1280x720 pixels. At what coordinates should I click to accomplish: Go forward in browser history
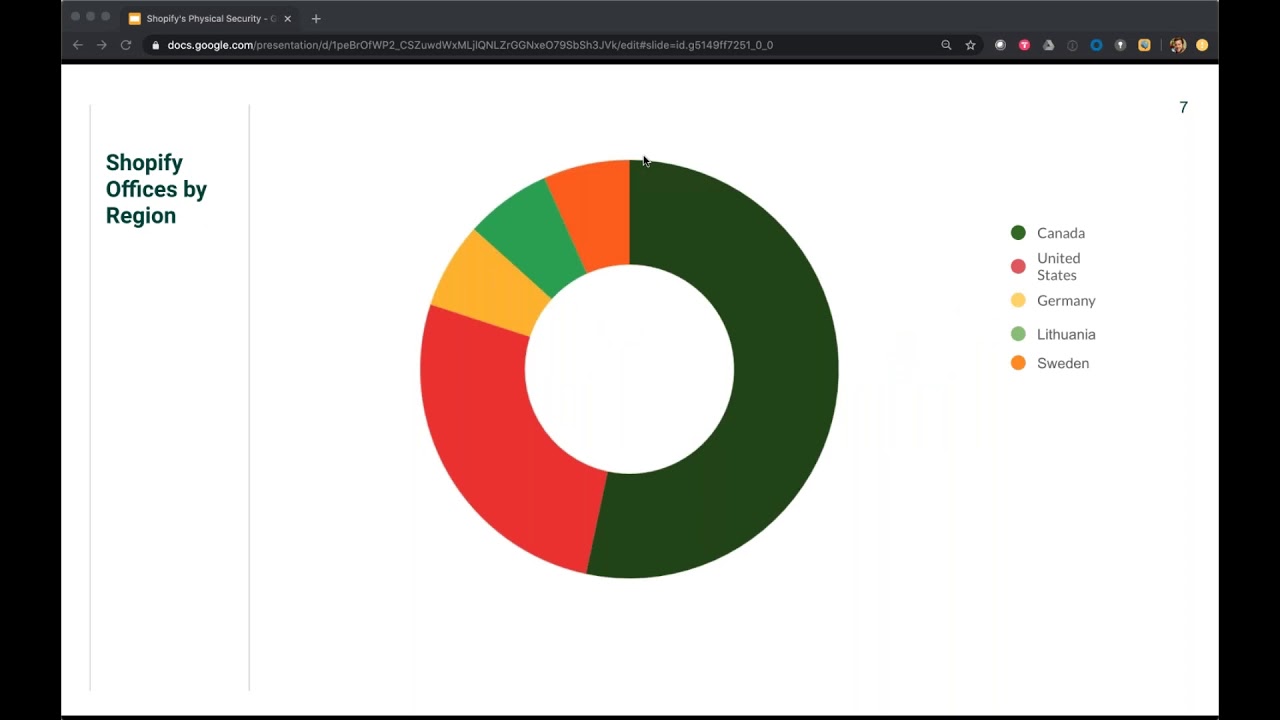(x=102, y=45)
